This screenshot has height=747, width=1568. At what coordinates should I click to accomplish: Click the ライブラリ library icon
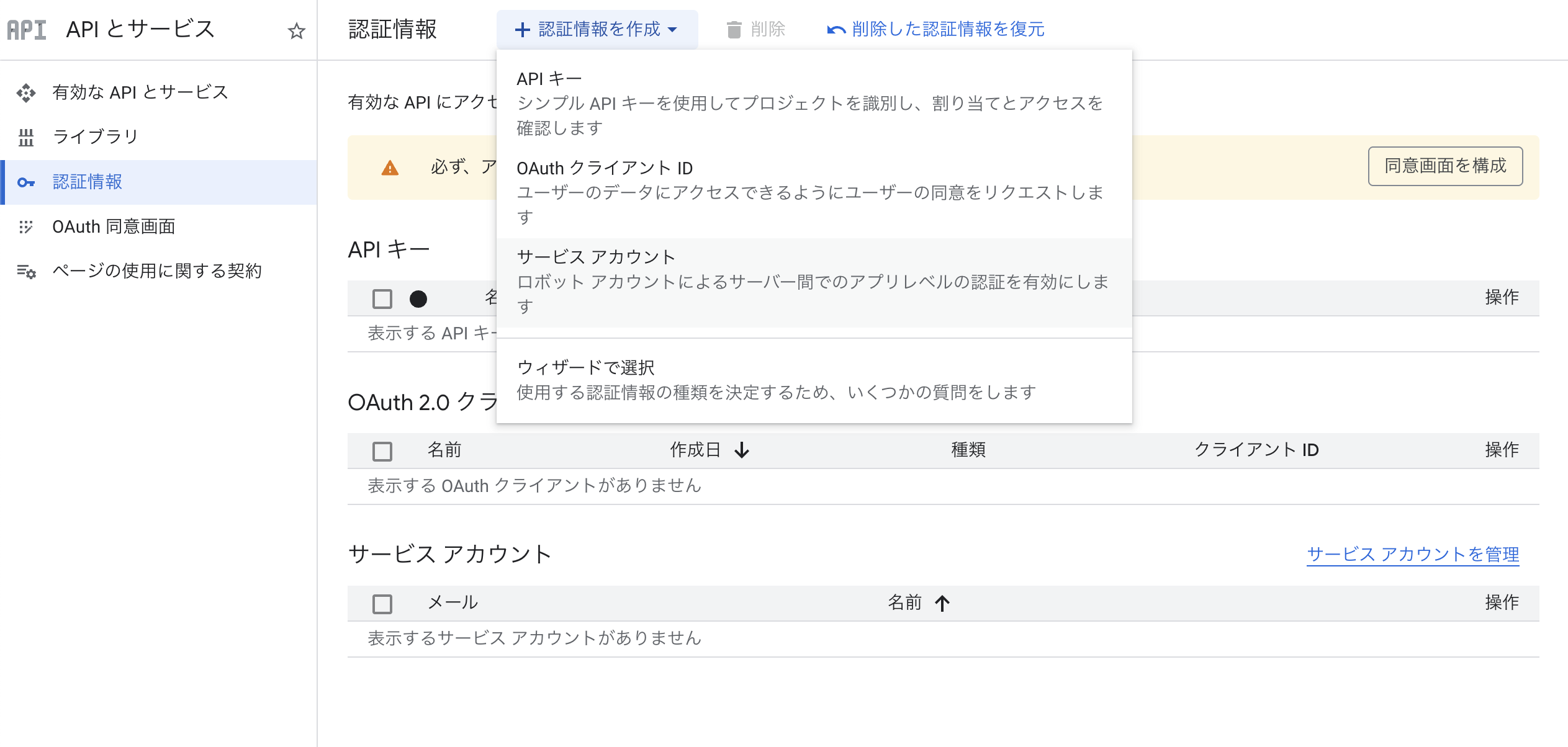(x=26, y=137)
